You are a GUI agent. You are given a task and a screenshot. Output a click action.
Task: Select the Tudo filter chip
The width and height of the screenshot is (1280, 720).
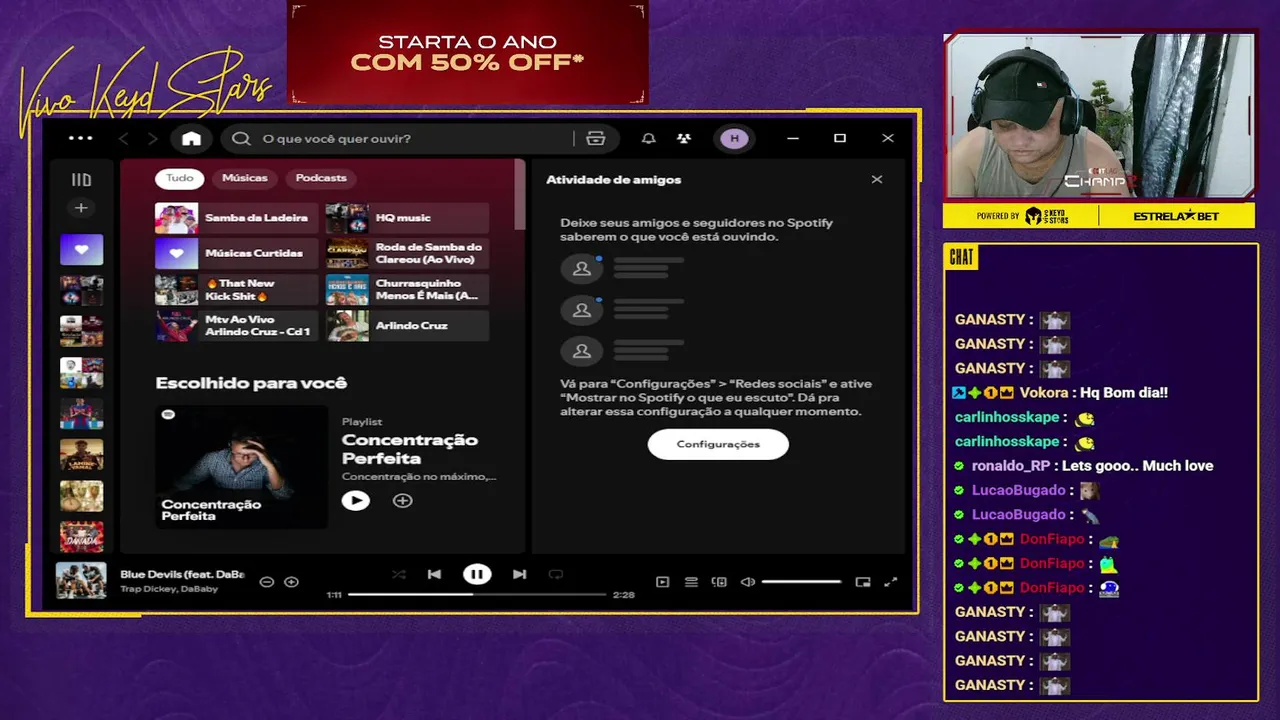tap(180, 178)
